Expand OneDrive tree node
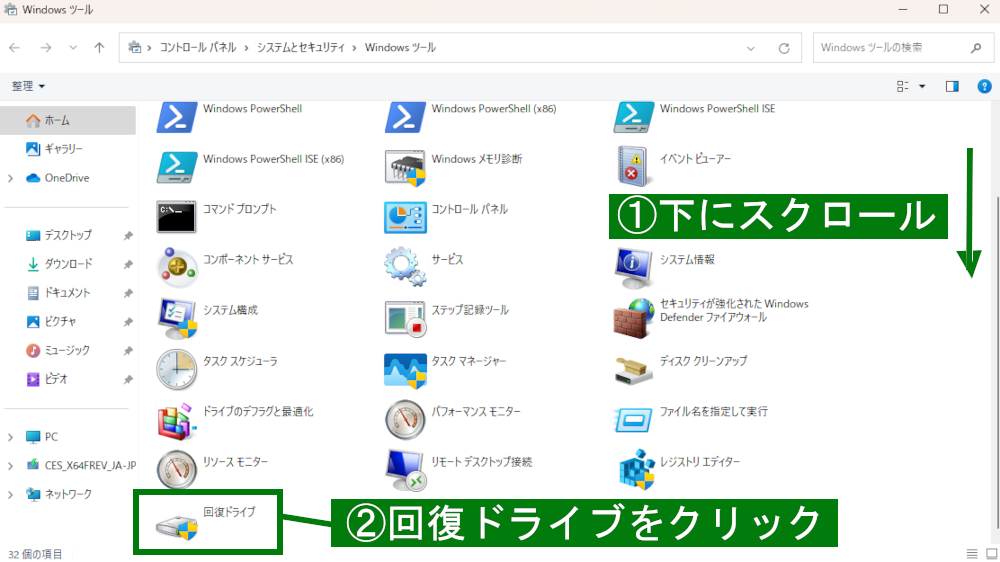This screenshot has height=562, width=1000. click(x=10, y=178)
